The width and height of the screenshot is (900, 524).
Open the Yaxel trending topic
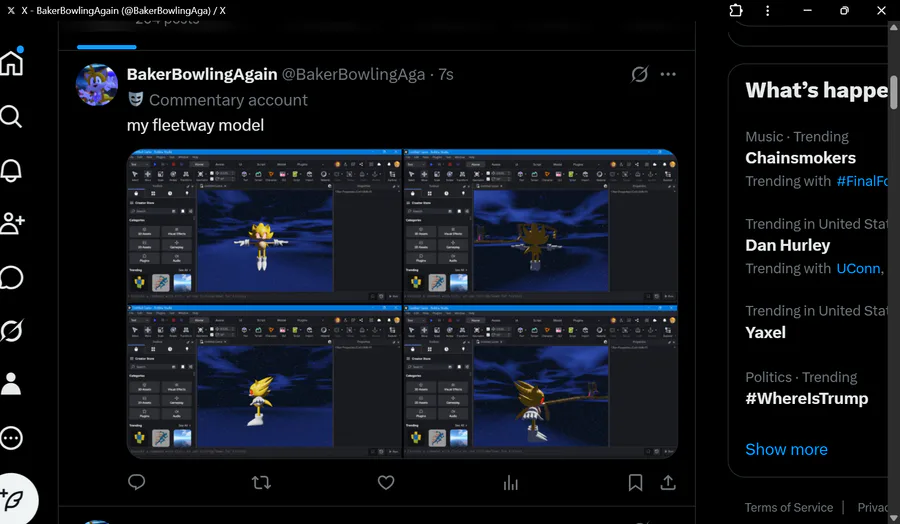765,333
